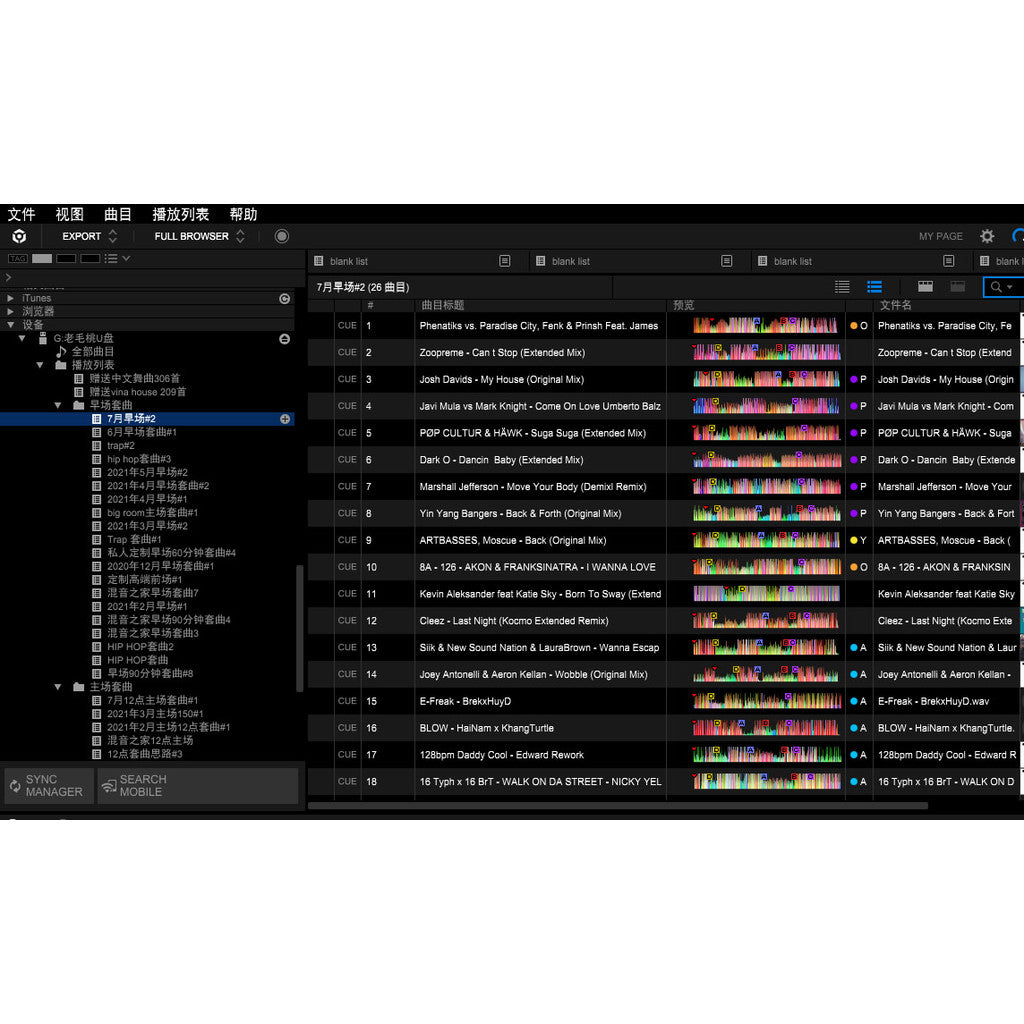Click the dimmed artwork view icon
1024x1024 pixels.
[x=957, y=286]
